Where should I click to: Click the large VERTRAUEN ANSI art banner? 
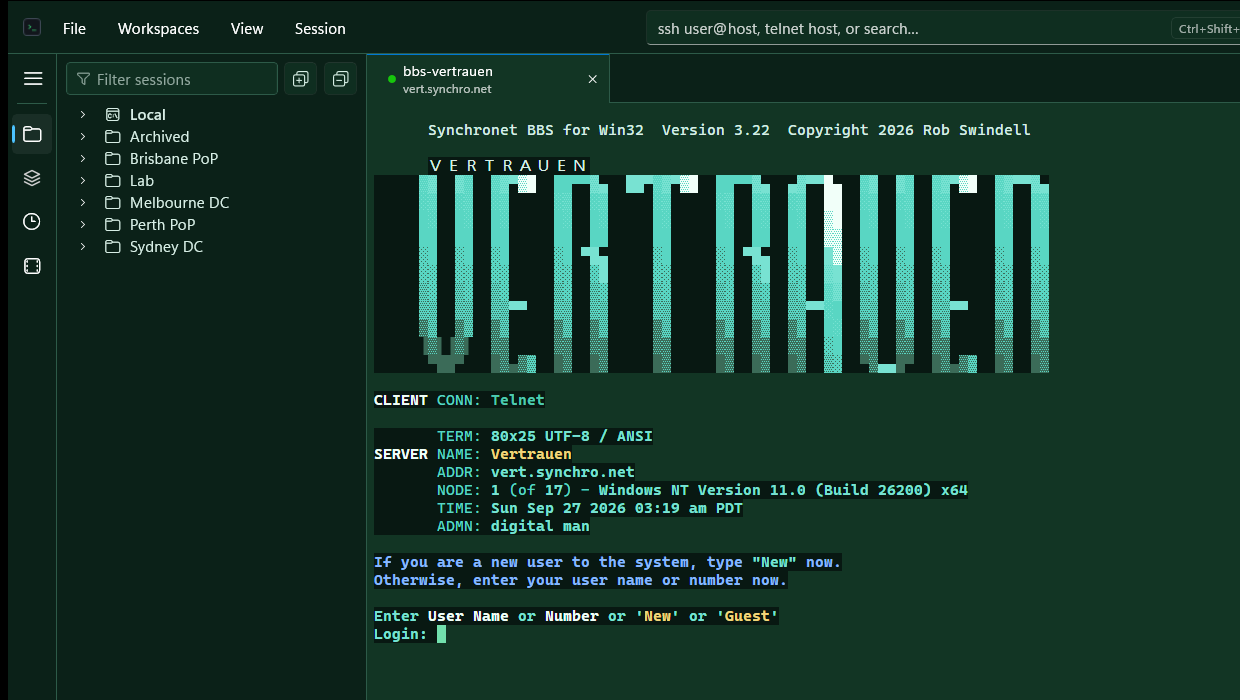(x=711, y=274)
